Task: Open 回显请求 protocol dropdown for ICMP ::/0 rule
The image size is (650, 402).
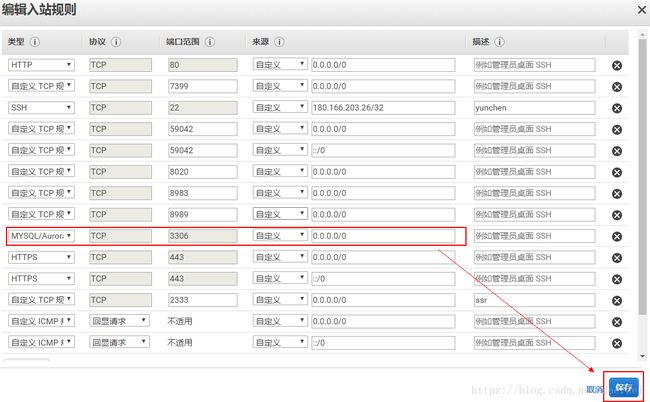Action: [119, 342]
